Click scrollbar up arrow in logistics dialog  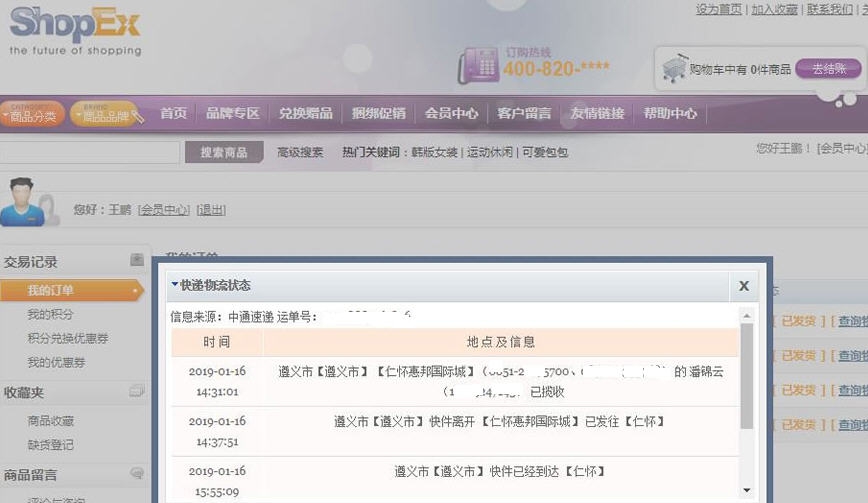747,315
